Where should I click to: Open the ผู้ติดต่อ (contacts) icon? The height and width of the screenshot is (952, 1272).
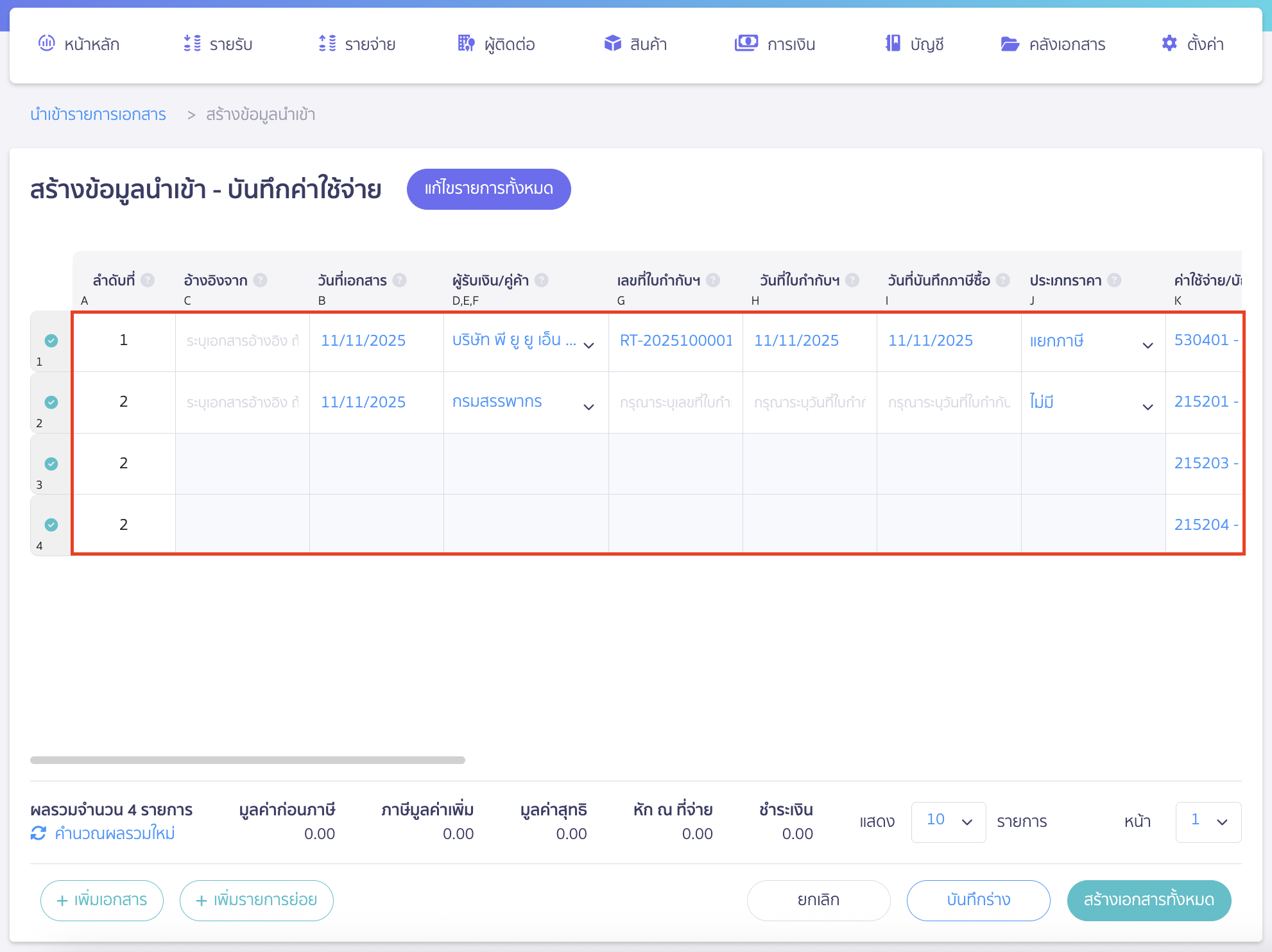pos(465,44)
